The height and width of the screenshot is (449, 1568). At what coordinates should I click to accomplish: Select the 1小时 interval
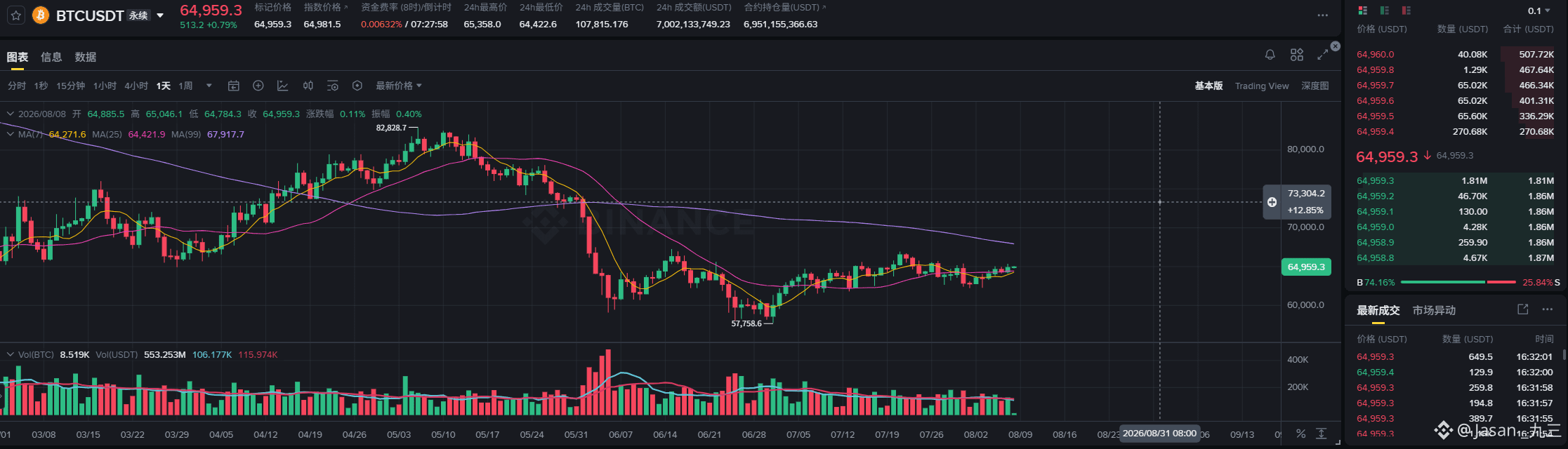click(105, 86)
